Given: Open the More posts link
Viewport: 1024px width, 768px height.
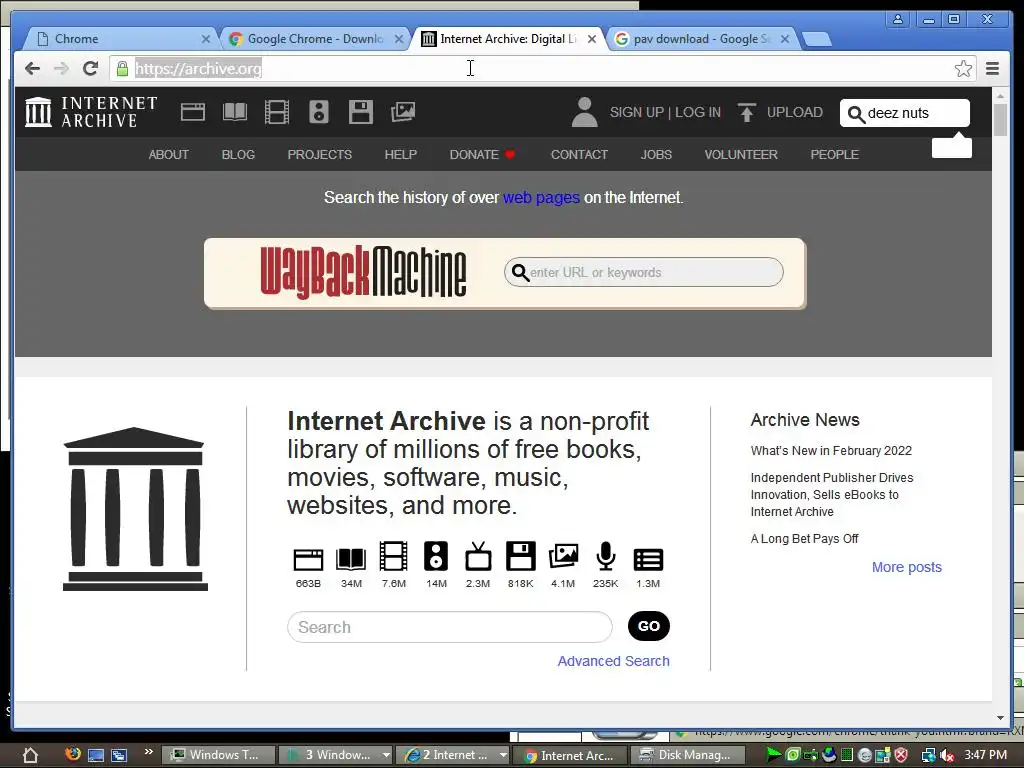Looking at the screenshot, I should 906,567.
